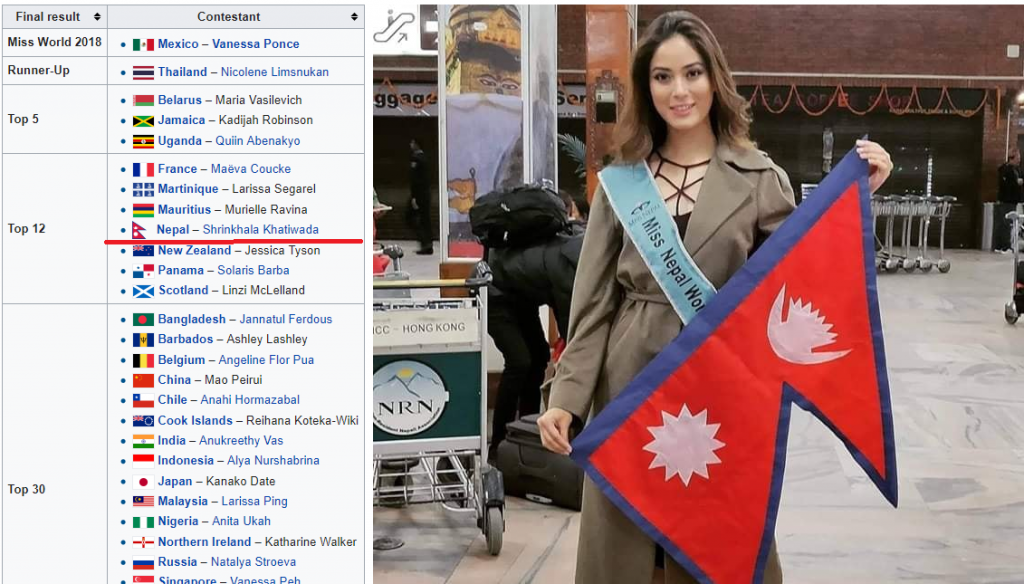Toggle sorting on the Final result column
Image resolution: width=1024 pixels, height=584 pixels.
pos(96,16)
